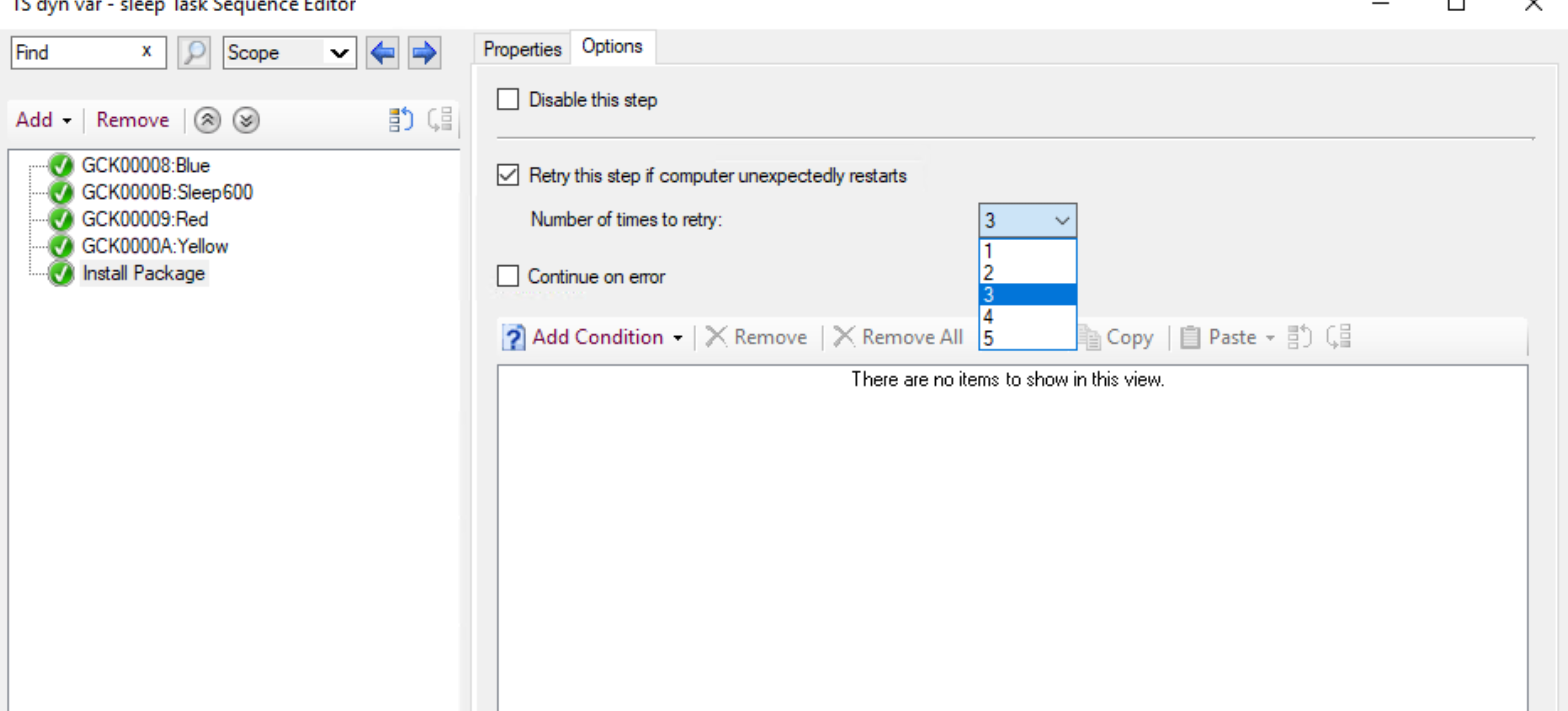Enable Retry this step checkbox
The image size is (1568, 711).
508,175
